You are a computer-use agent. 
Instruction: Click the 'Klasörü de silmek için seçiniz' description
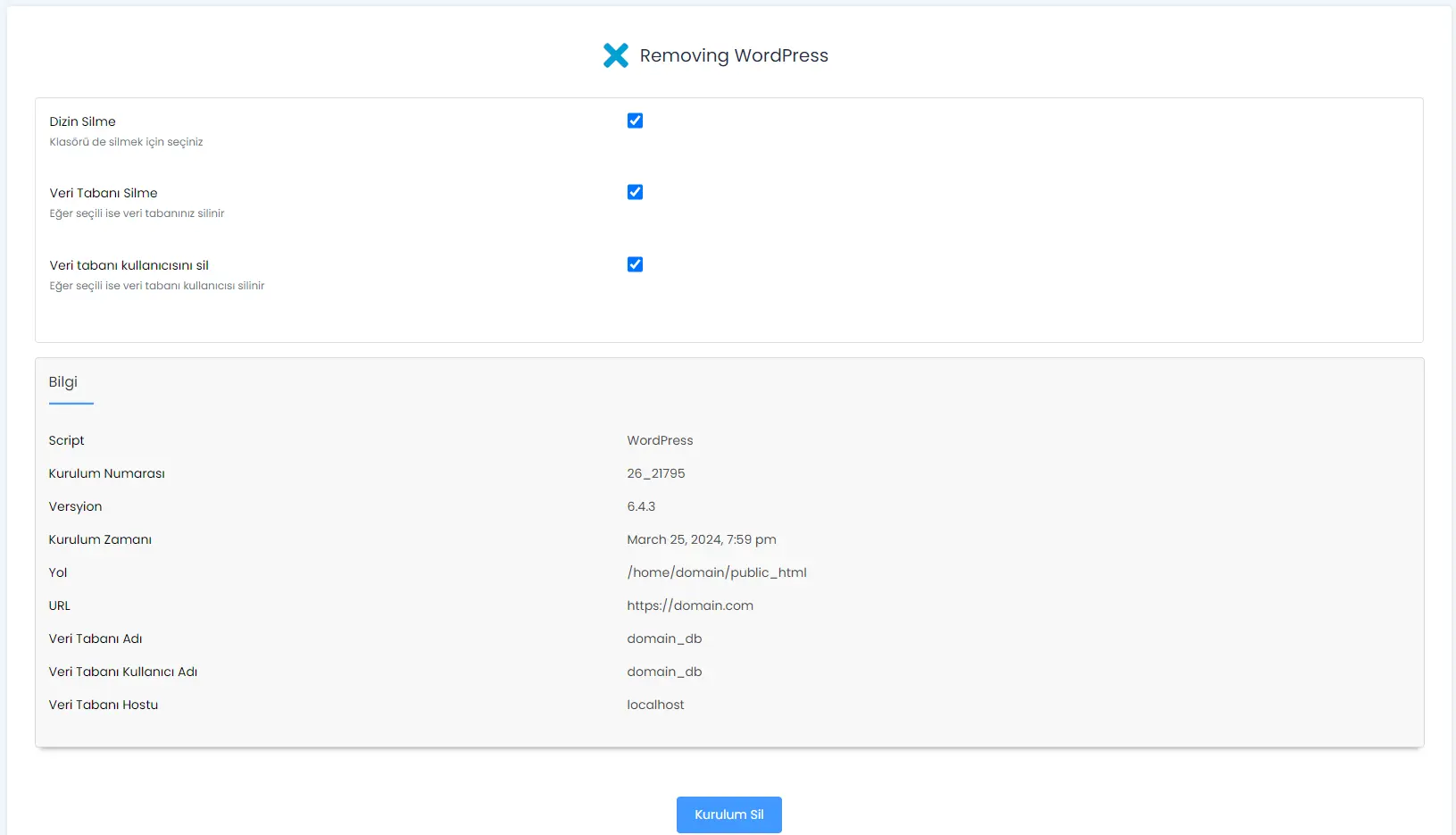tap(127, 142)
